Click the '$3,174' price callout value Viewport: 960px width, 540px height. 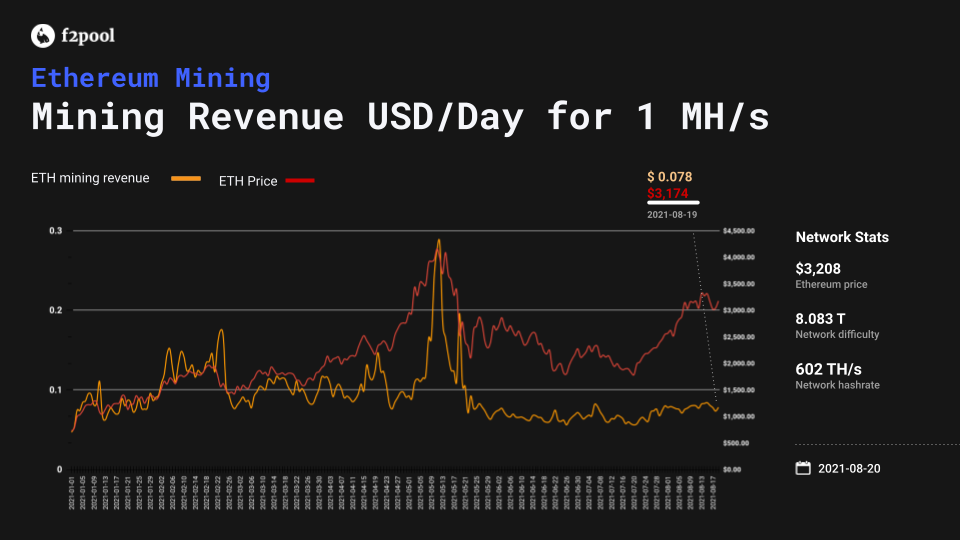click(x=668, y=193)
